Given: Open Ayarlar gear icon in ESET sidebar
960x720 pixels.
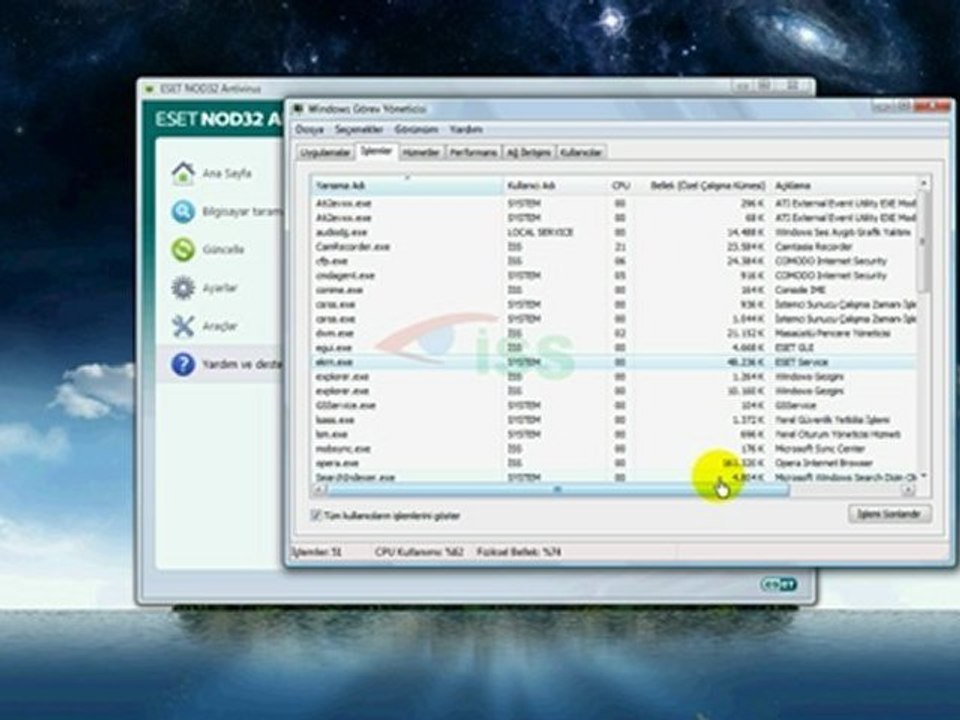Looking at the screenshot, I should (x=183, y=288).
